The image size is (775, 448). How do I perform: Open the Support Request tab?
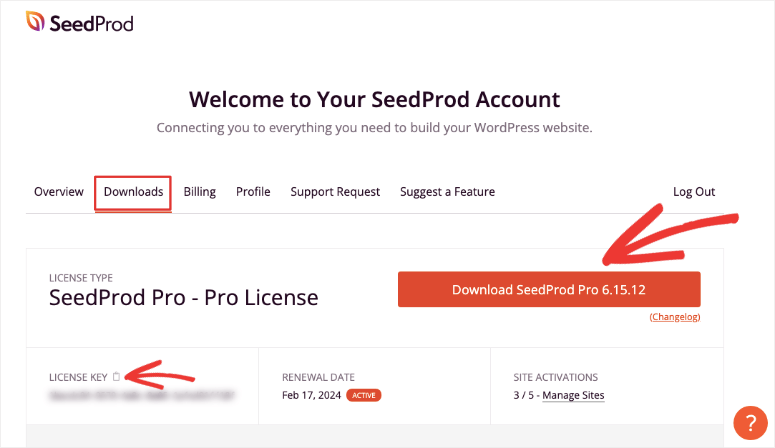(335, 192)
